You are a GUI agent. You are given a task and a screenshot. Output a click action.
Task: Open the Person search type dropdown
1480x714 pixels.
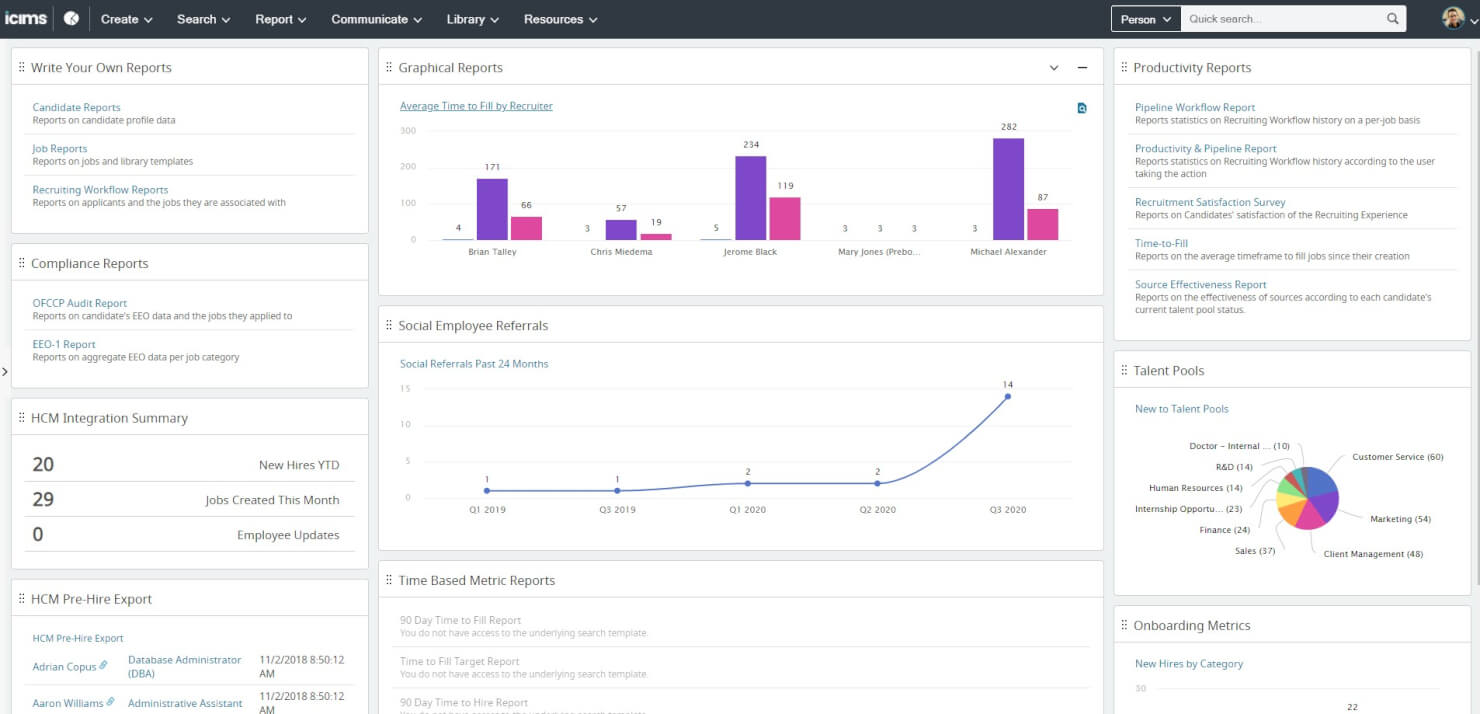point(1144,17)
